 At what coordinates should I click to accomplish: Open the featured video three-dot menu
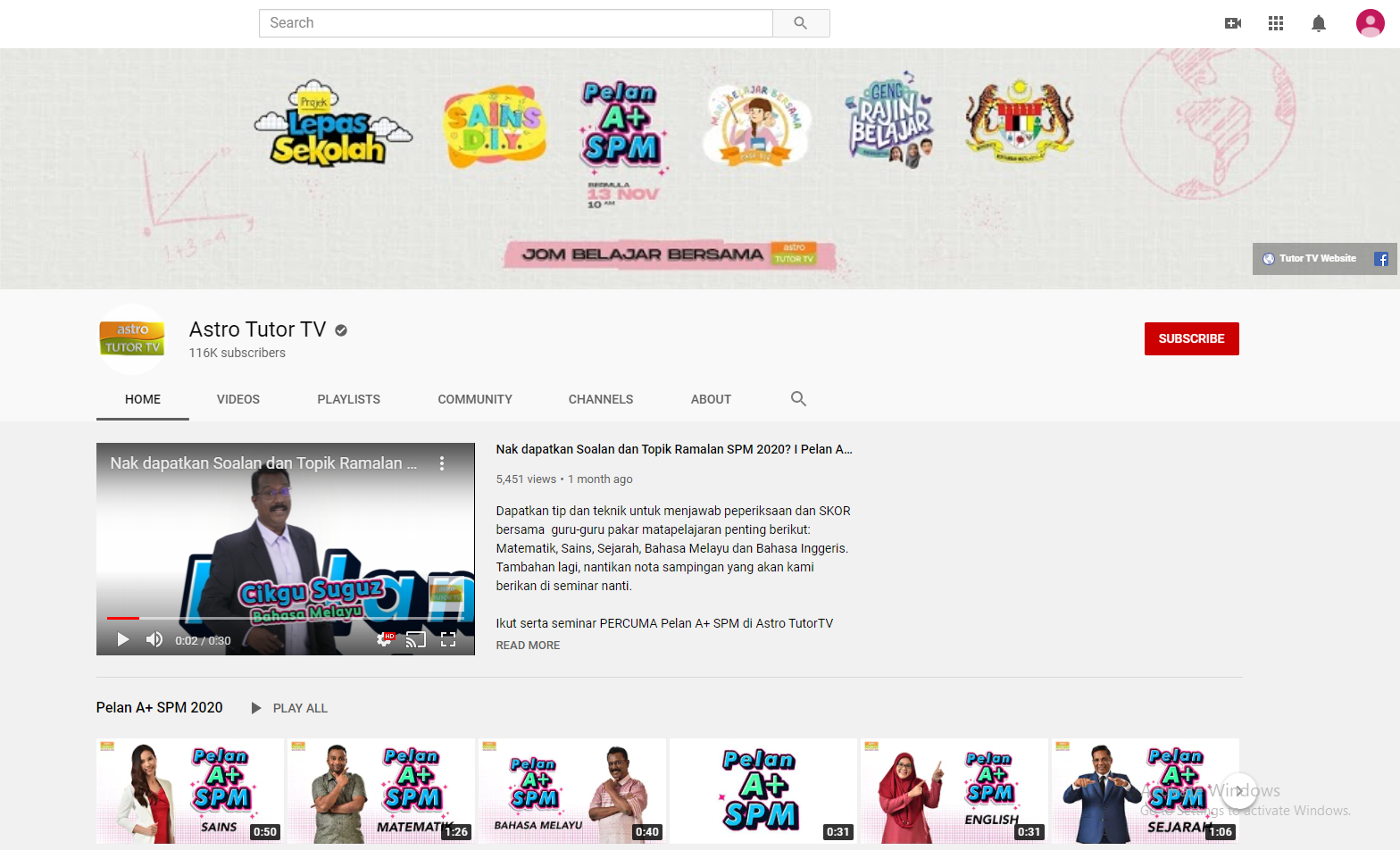tap(441, 463)
